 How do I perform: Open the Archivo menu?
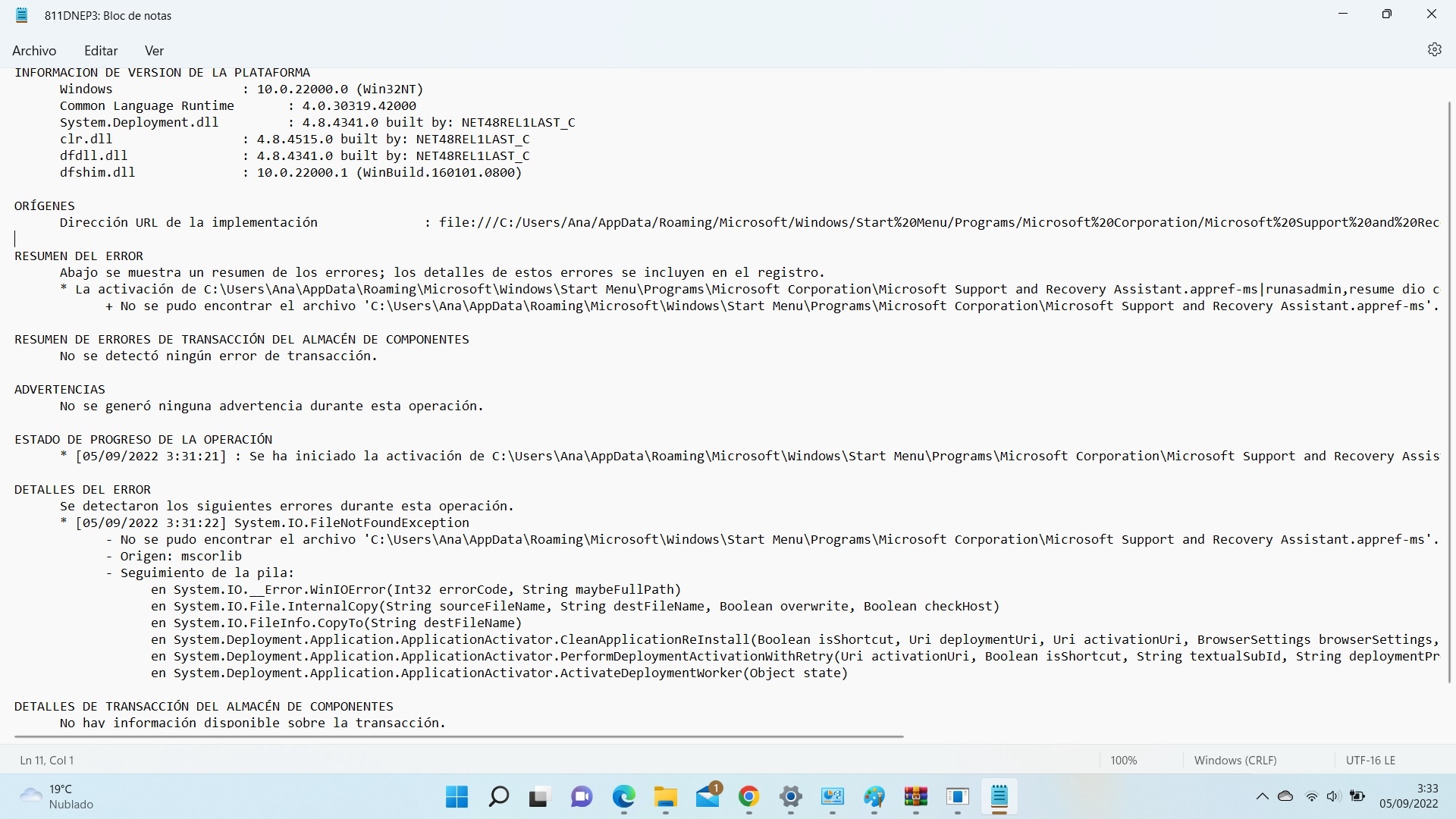(x=34, y=51)
